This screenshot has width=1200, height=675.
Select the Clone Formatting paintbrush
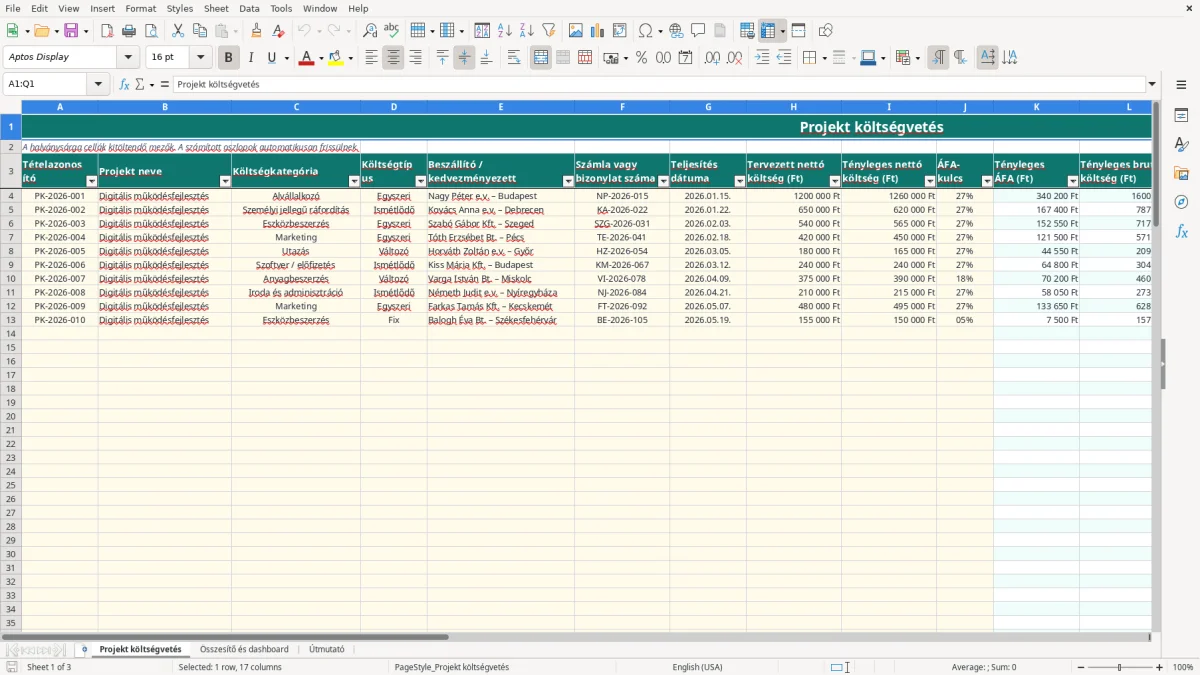point(256,31)
